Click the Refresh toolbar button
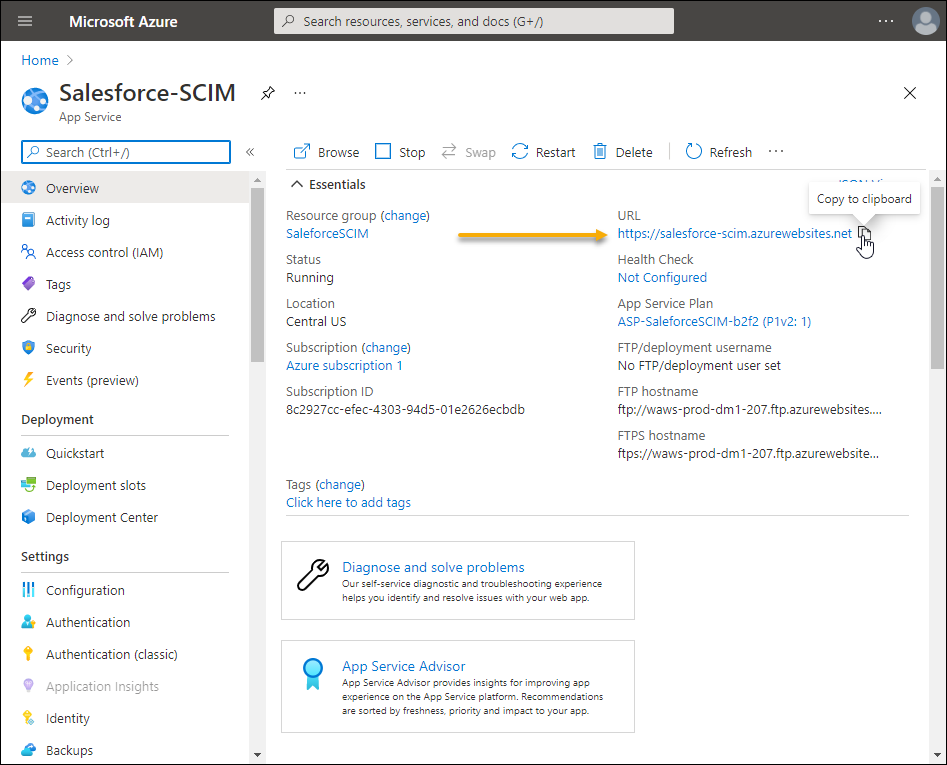Viewport: 947px width, 765px height. [x=718, y=152]
